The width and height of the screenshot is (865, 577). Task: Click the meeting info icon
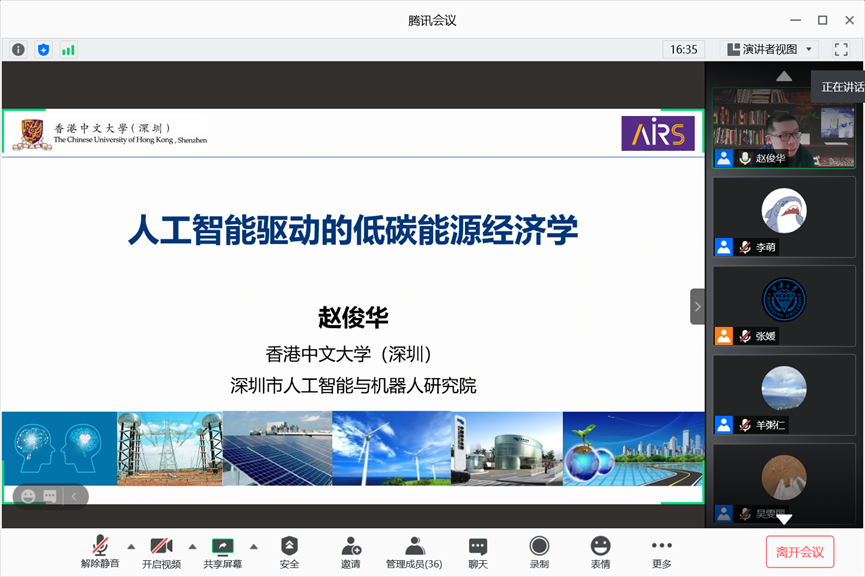pyautogui.click(x=19, y=49)
